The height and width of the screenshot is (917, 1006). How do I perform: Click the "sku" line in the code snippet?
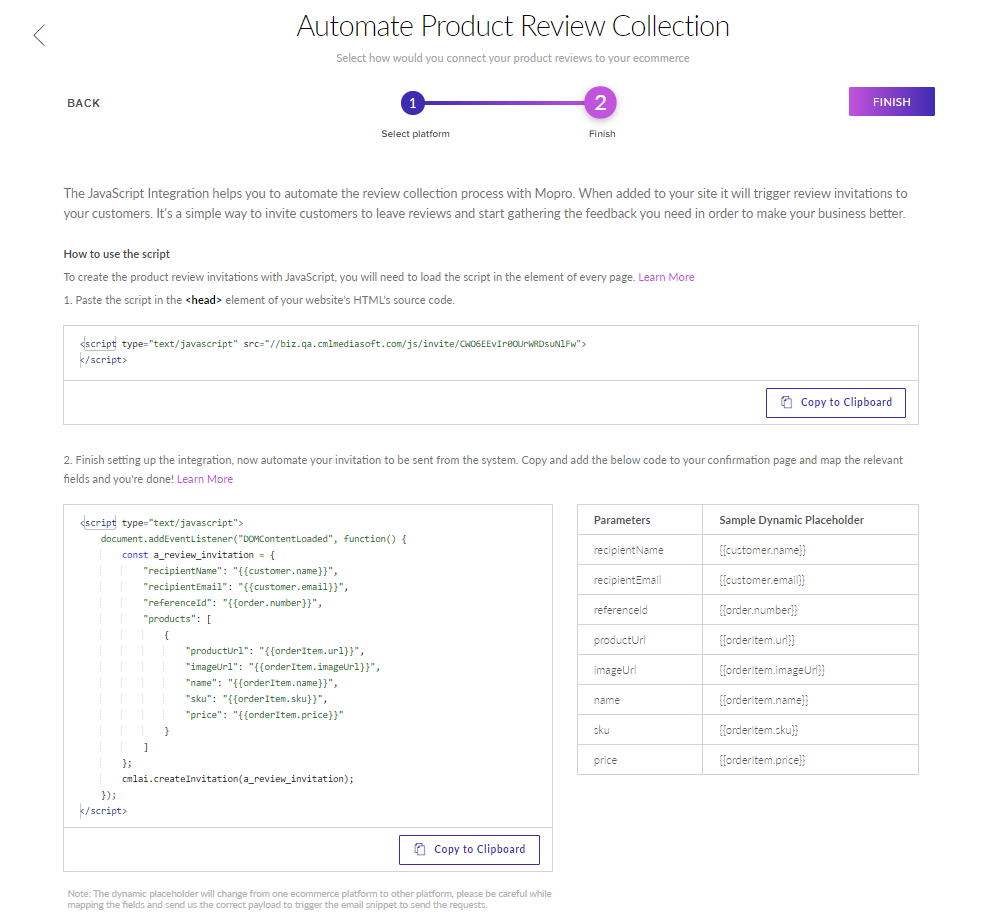click(x=257, y=699)
